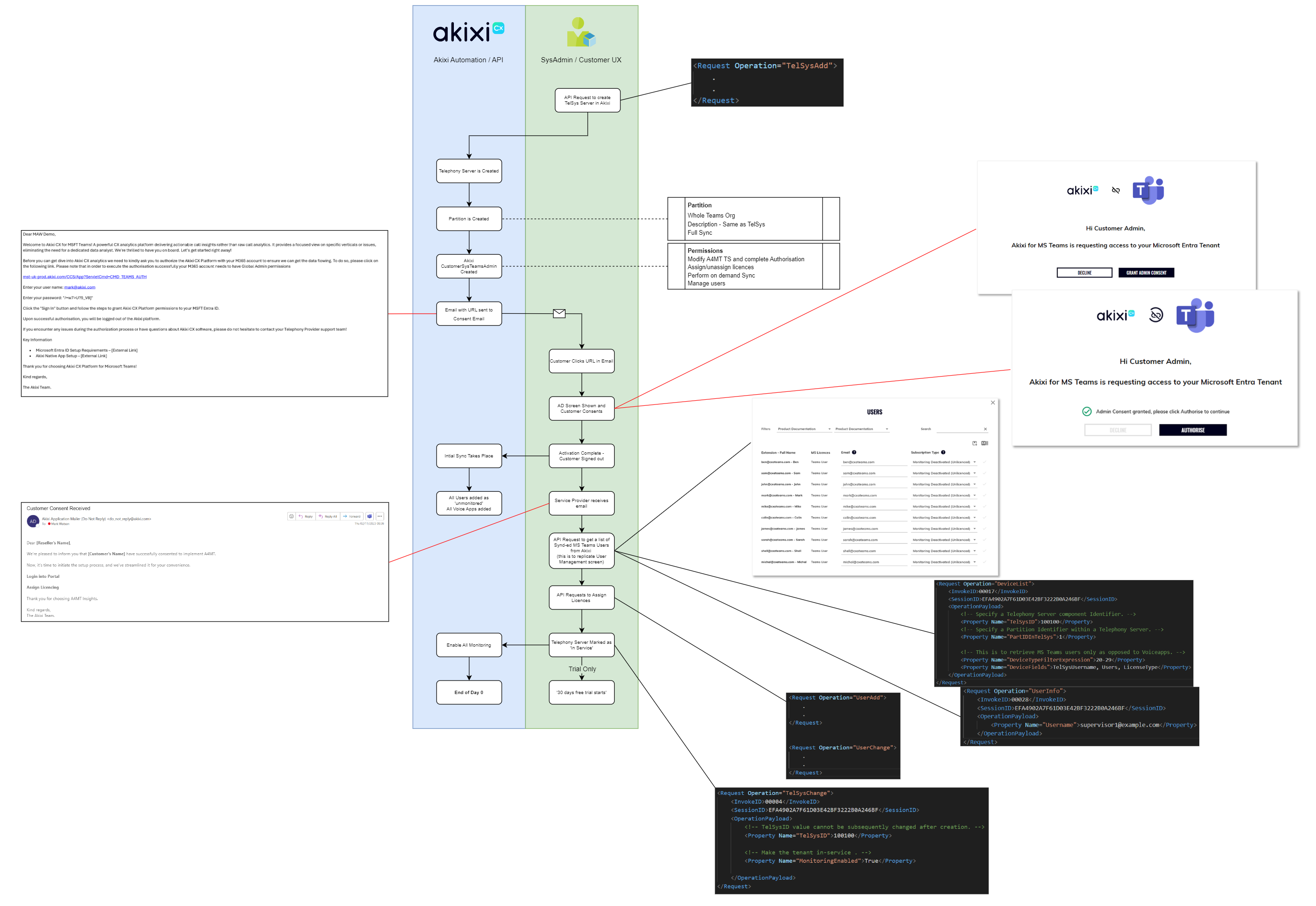Image resolution: width=1316 pixels, height=906 pixels.
Task: Select 'API Requests to Assign Licences' box
Action: pos(581,598)
